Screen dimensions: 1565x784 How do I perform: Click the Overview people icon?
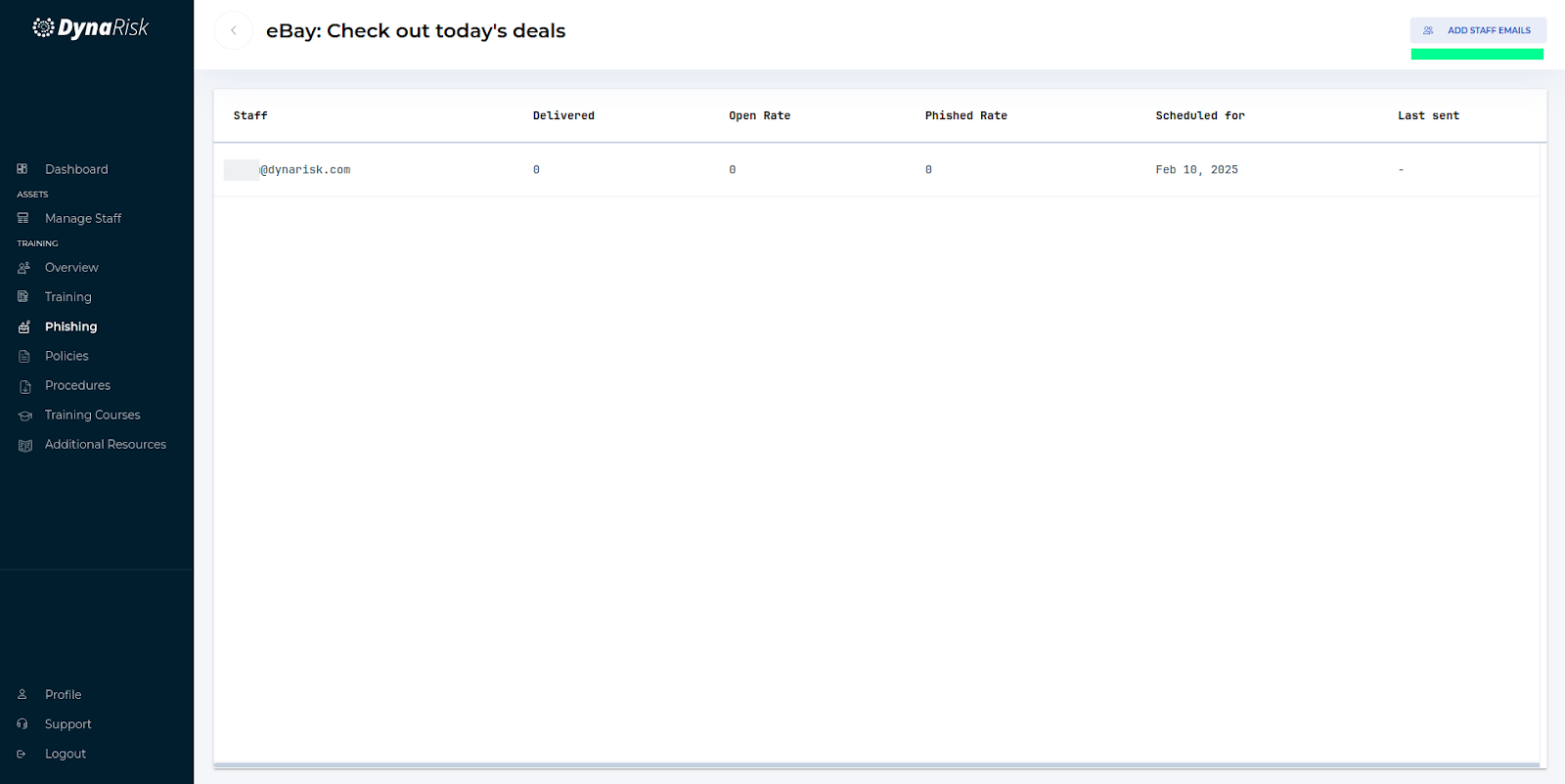(x=23, y=268)
